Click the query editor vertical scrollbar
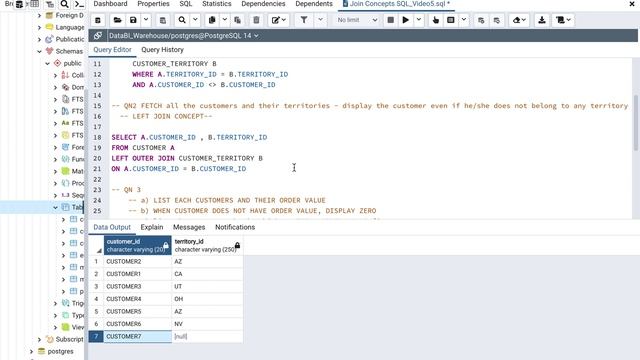Image resolution: width=640 pixels, height=360 pixels. click(x=636, y=122)
